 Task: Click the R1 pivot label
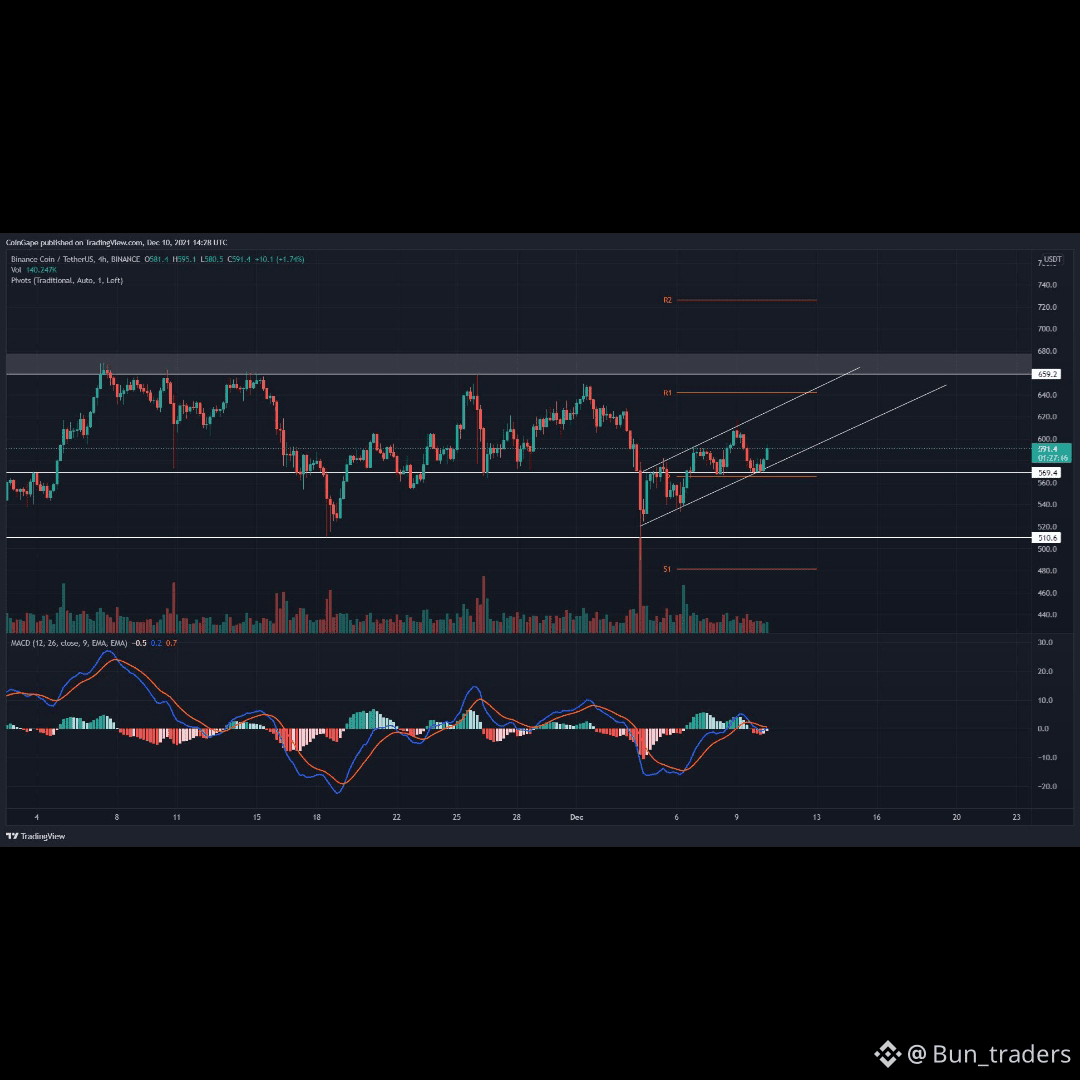coord(667,393)
